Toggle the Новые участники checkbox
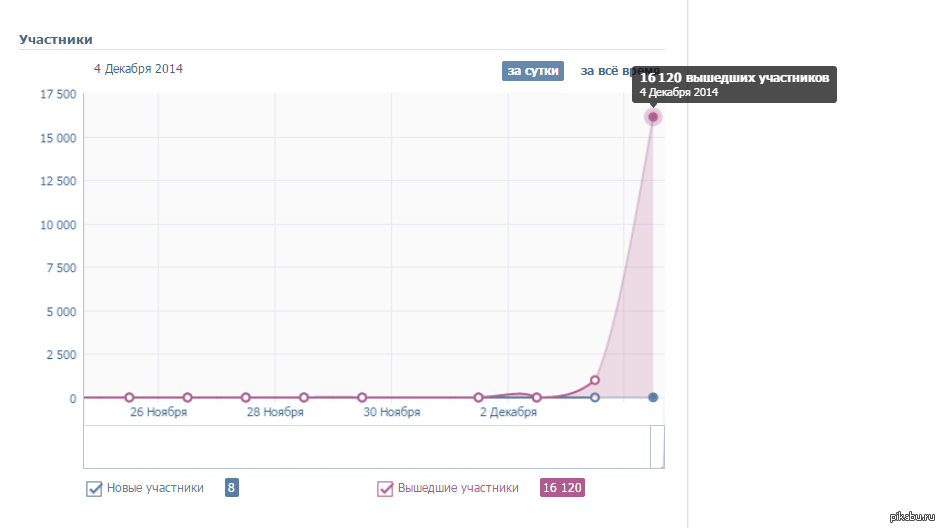 (95, 489)
